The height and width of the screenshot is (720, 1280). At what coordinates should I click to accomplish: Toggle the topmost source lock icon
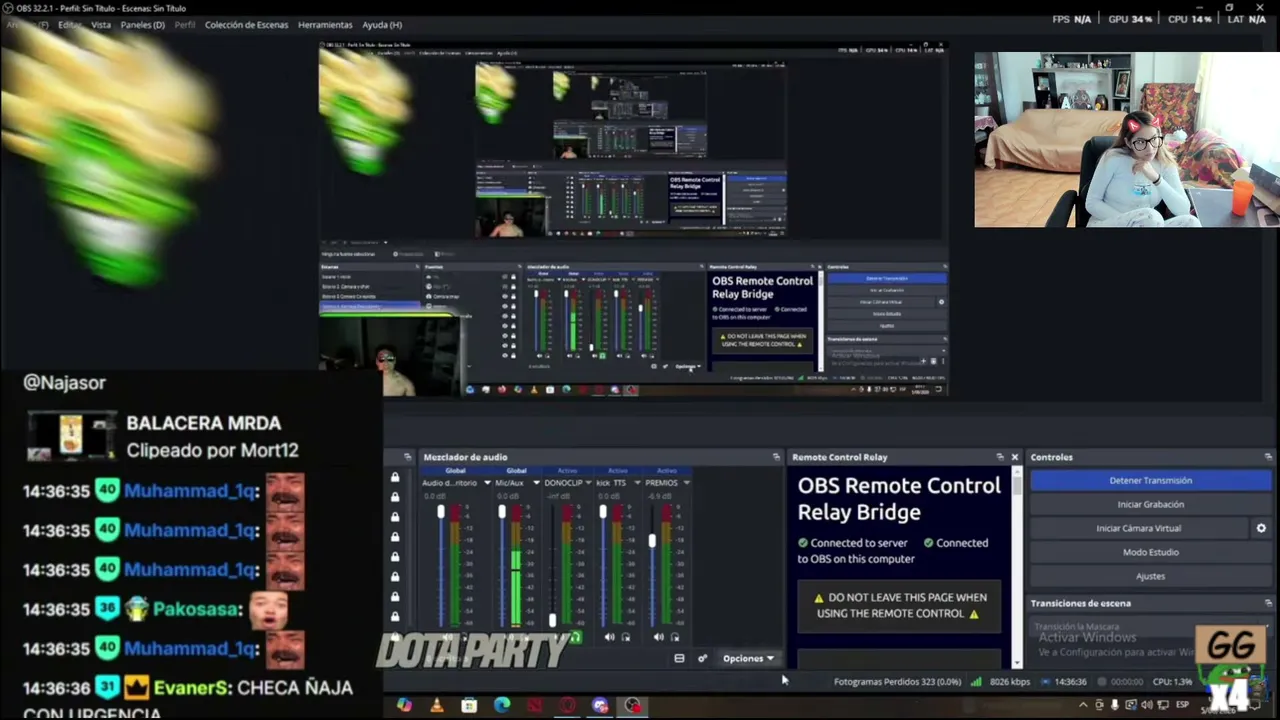(x=395, y=478)
